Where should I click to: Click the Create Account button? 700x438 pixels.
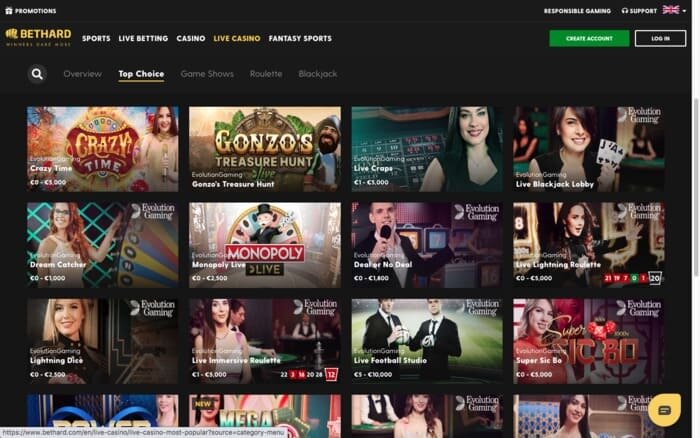[589, 38]
